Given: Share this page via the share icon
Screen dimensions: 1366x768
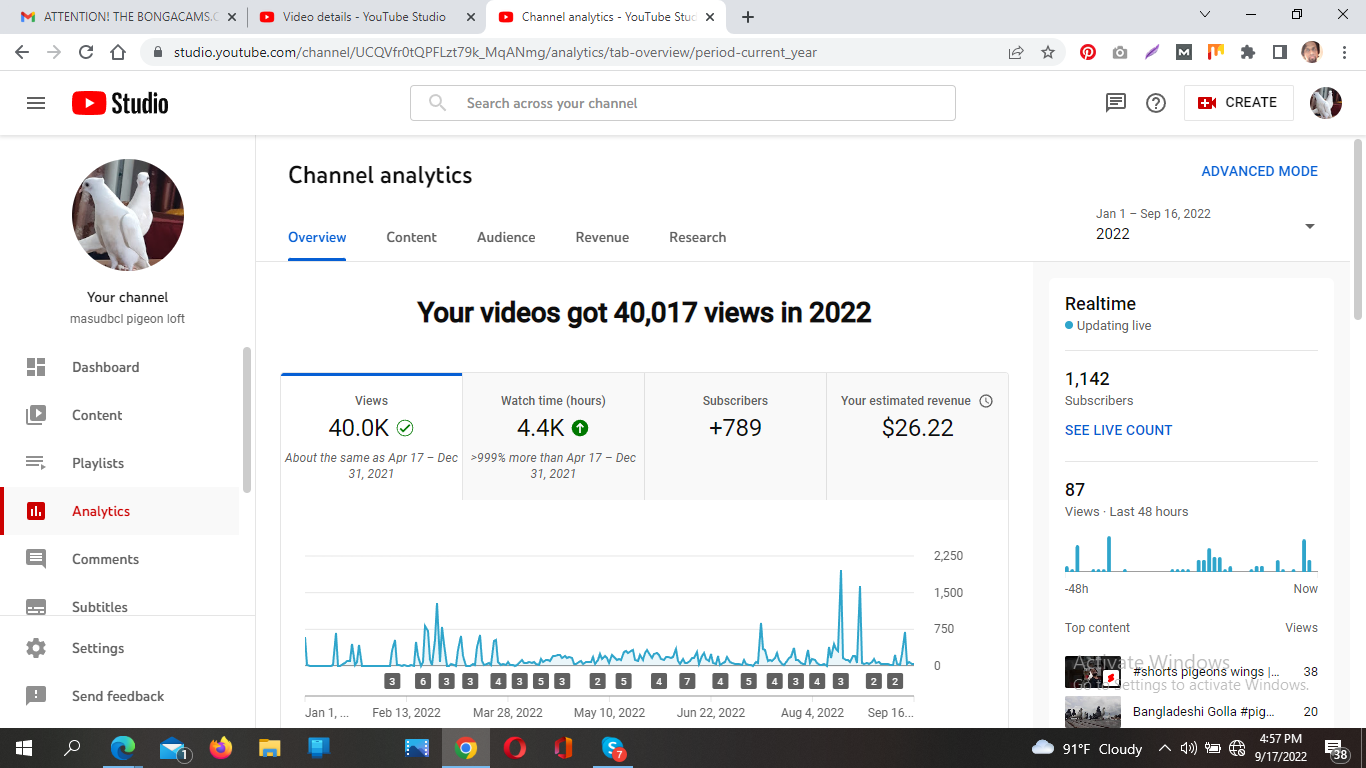Looking at the screenshot, I should pos(1016,52).
